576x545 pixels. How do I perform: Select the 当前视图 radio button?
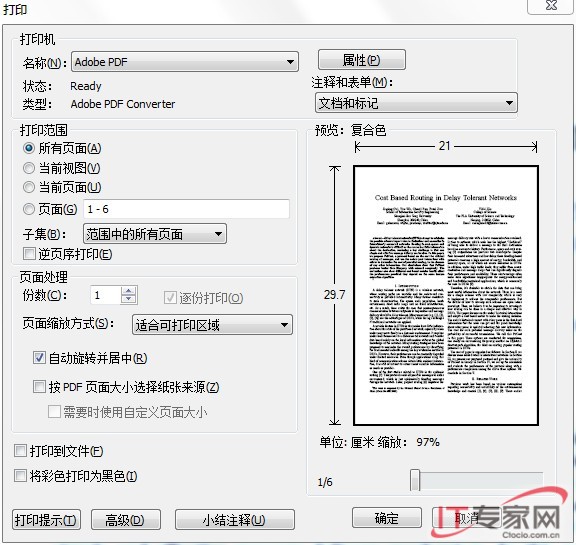(29, 168)
